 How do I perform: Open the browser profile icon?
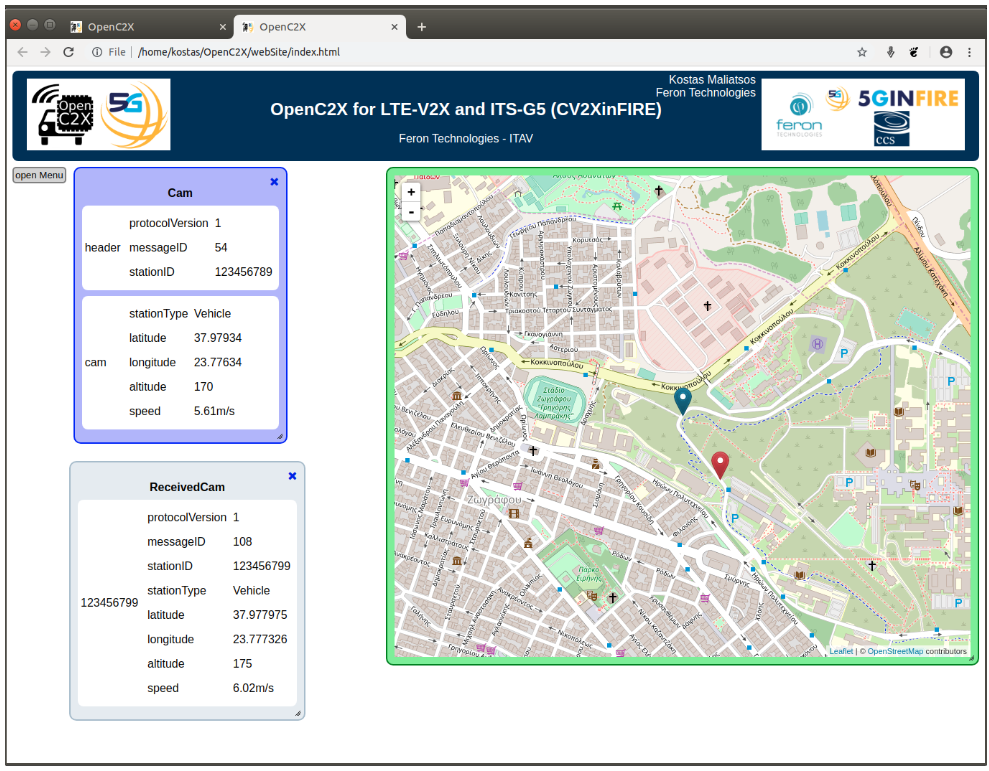point(946,52)
